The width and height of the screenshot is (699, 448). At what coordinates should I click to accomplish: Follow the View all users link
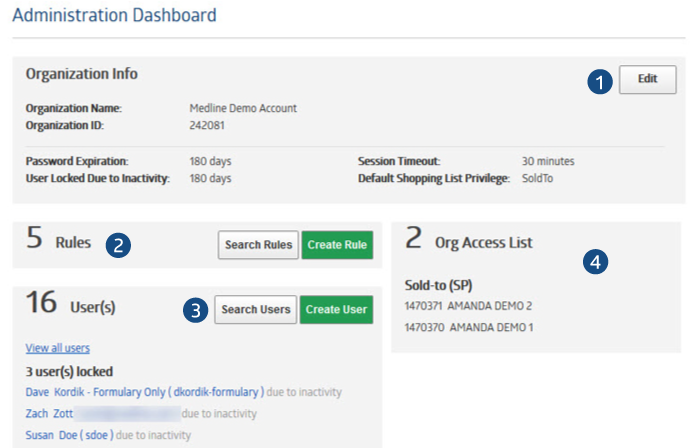(x=58, y=348)
